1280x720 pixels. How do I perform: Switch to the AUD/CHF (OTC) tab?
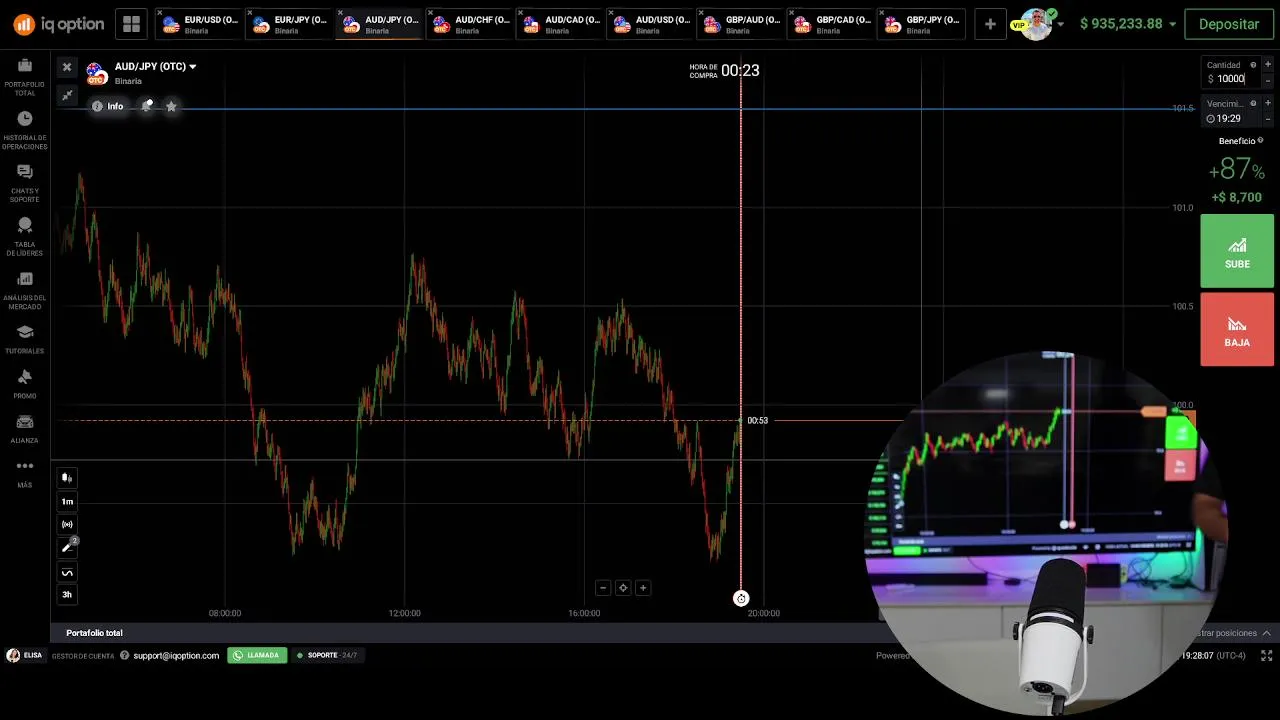point(471,24)
